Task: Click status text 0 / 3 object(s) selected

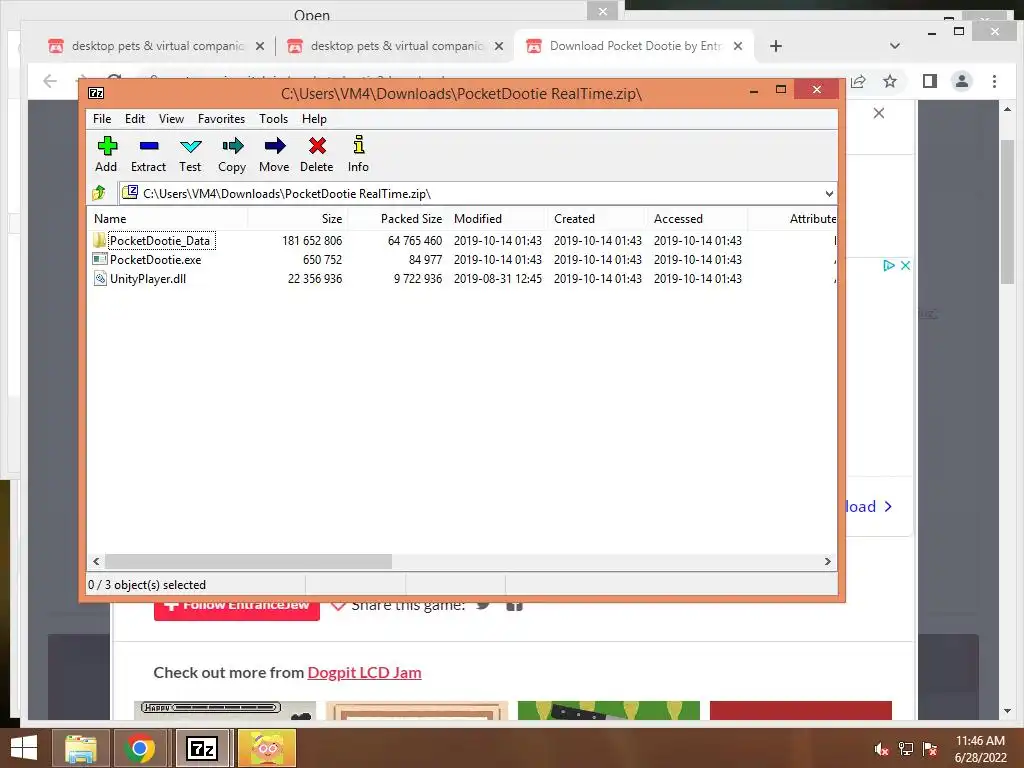Action: coord(147,584)
